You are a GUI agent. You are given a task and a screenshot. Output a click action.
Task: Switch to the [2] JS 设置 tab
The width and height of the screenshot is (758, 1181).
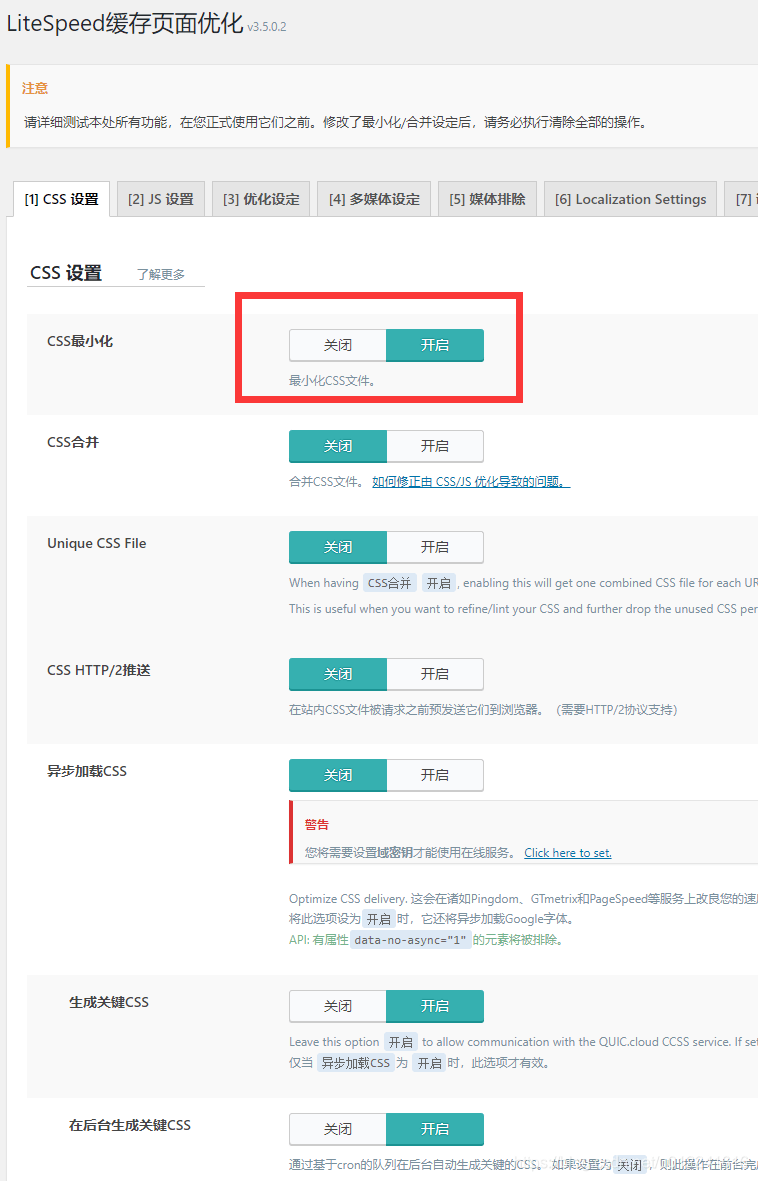[x=160, y=199]
